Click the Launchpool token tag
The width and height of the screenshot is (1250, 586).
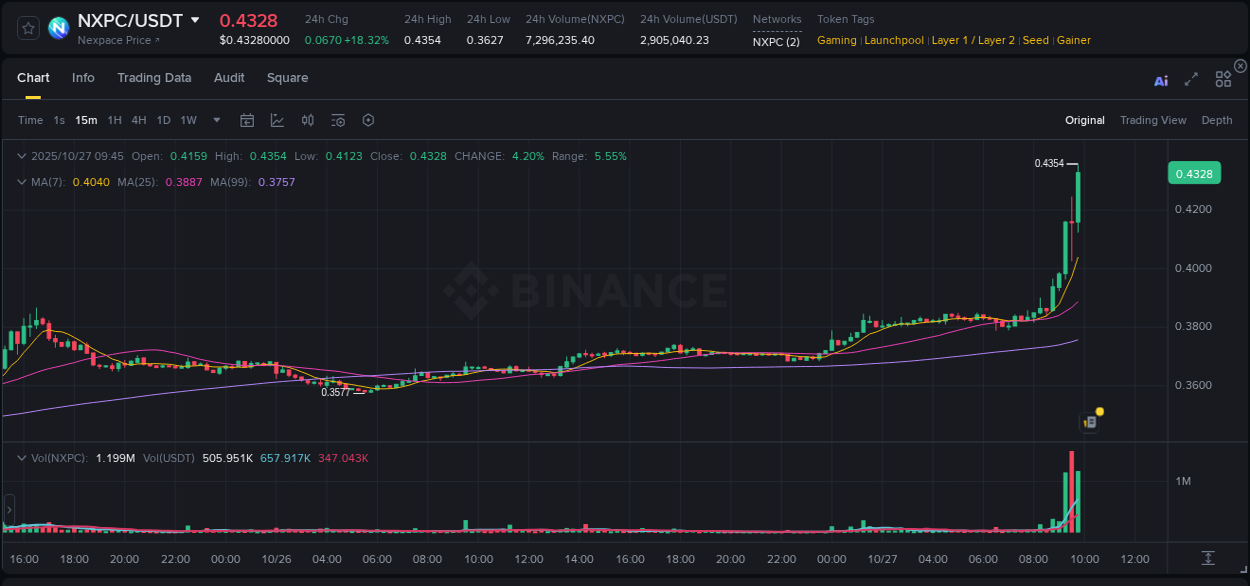click(894, 40)
